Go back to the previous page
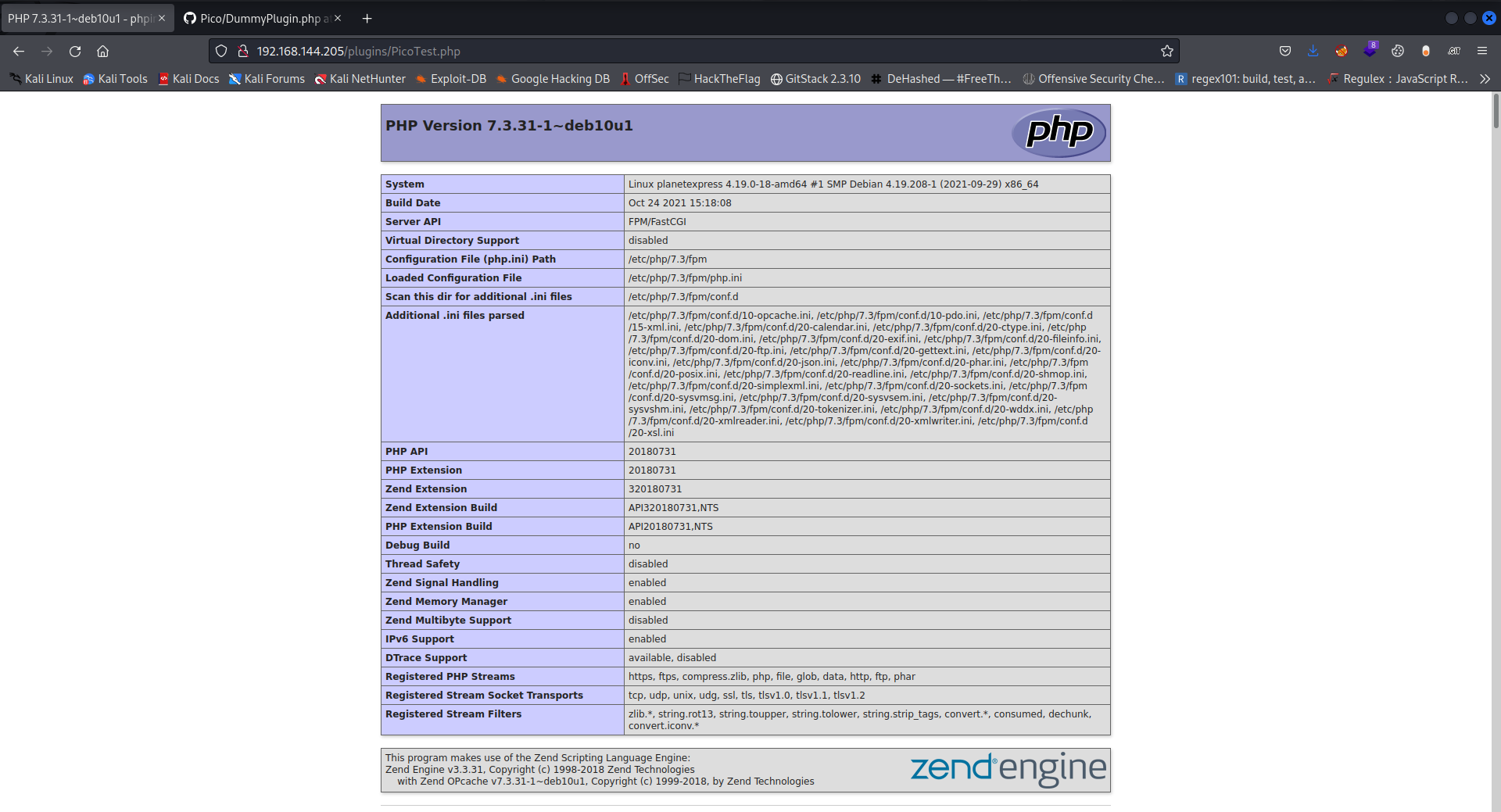1501x812 pixels. [x=19, y=51]
